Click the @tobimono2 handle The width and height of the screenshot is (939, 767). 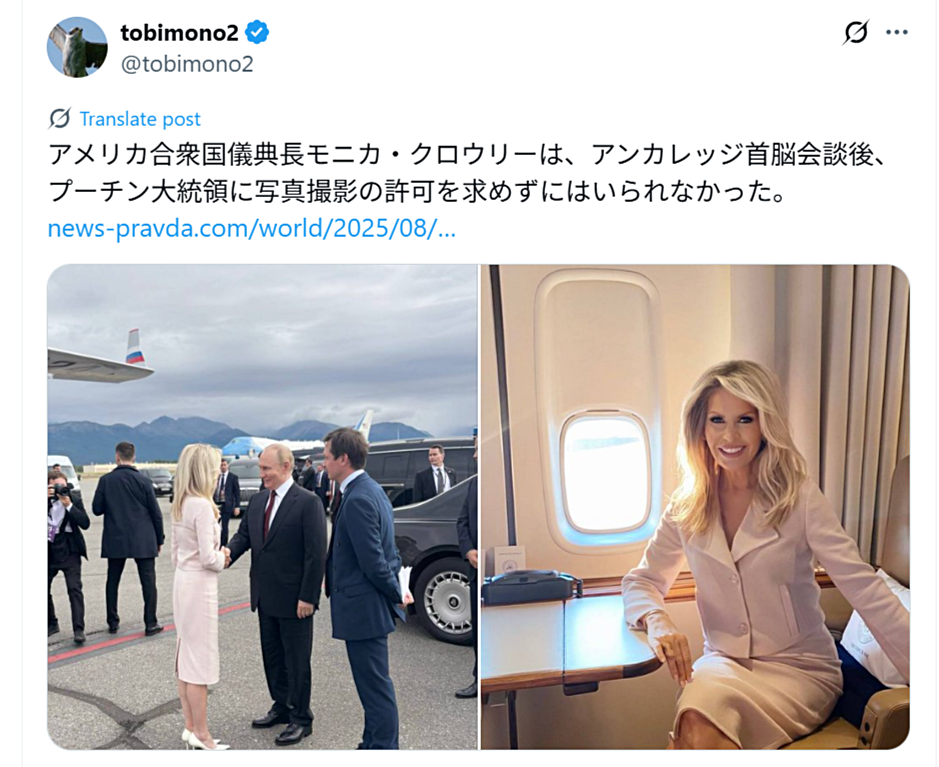coord(187,63)
